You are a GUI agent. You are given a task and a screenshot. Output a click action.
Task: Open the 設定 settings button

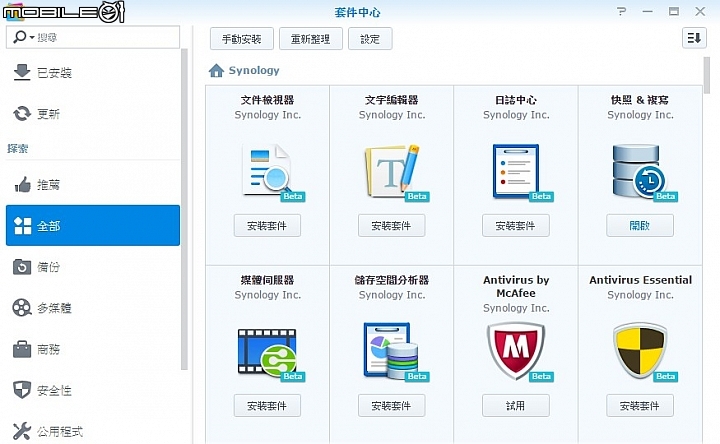pos(370,39)
